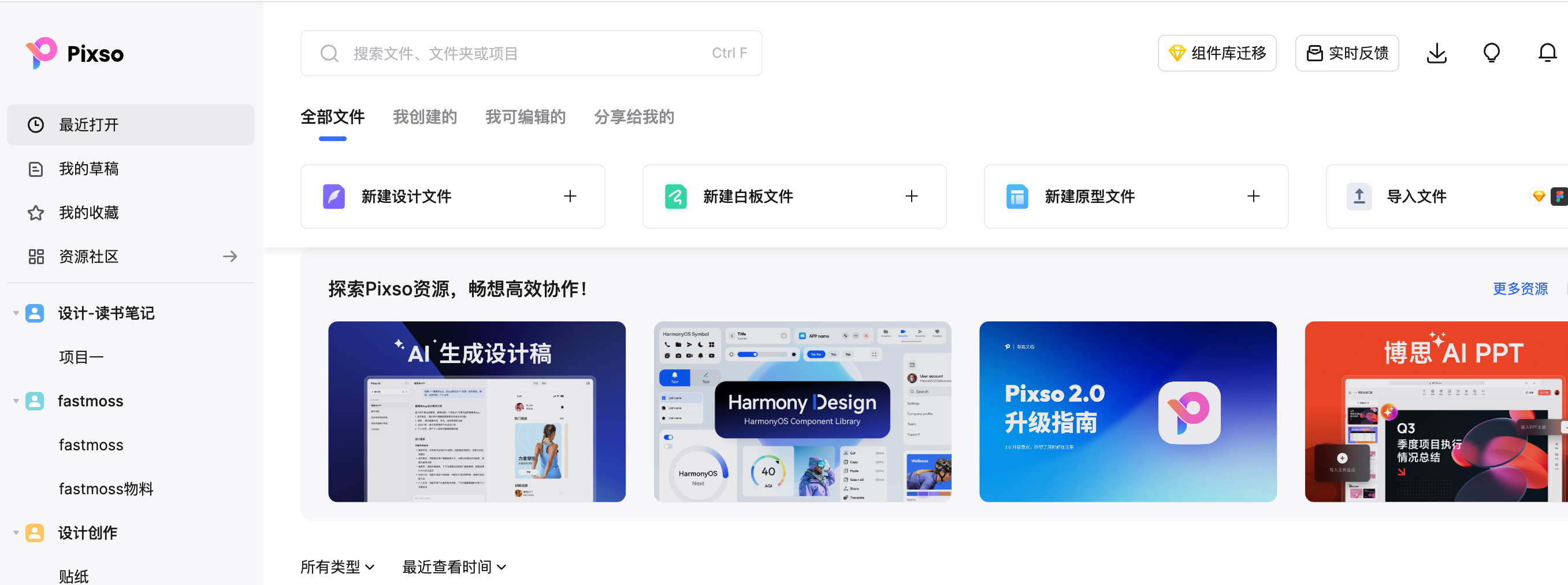Click the purple design file icon

[x=333, y=197]
